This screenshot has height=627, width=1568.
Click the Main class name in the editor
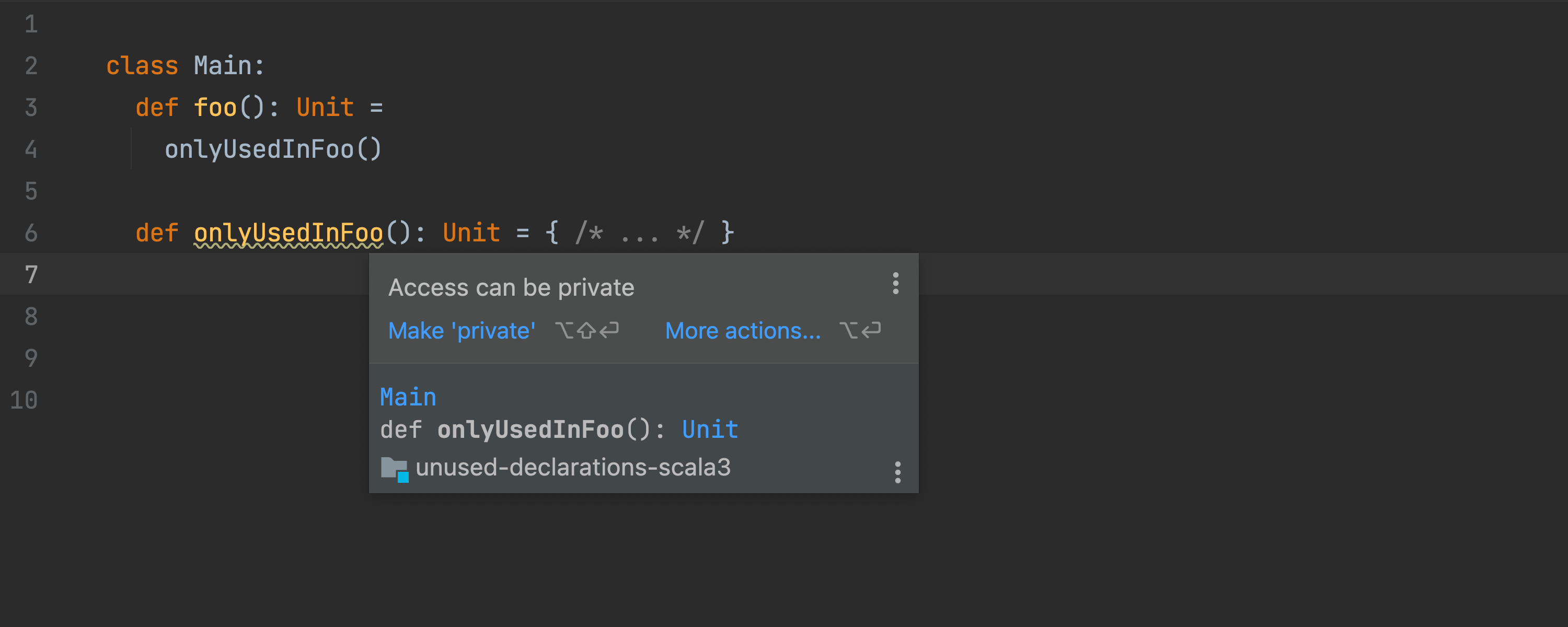click(222, 66)
